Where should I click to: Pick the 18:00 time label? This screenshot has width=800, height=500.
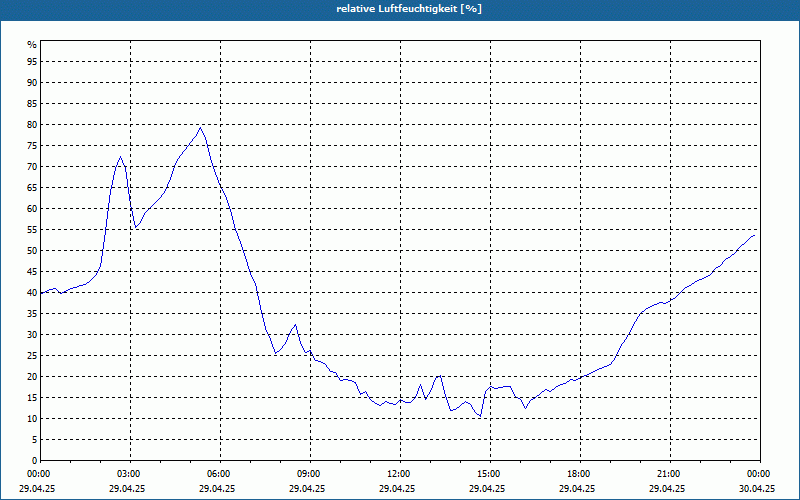(x=580, y=474)
